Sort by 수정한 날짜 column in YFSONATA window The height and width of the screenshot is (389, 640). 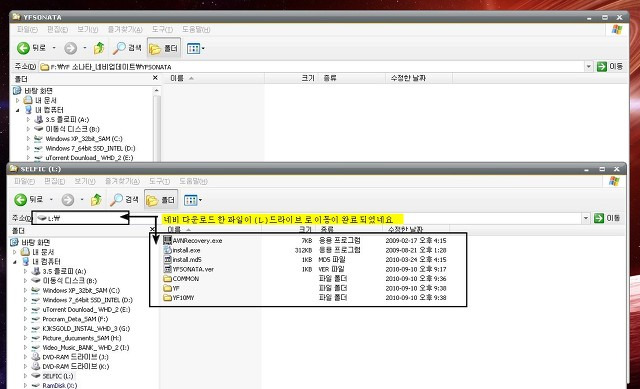419,78
